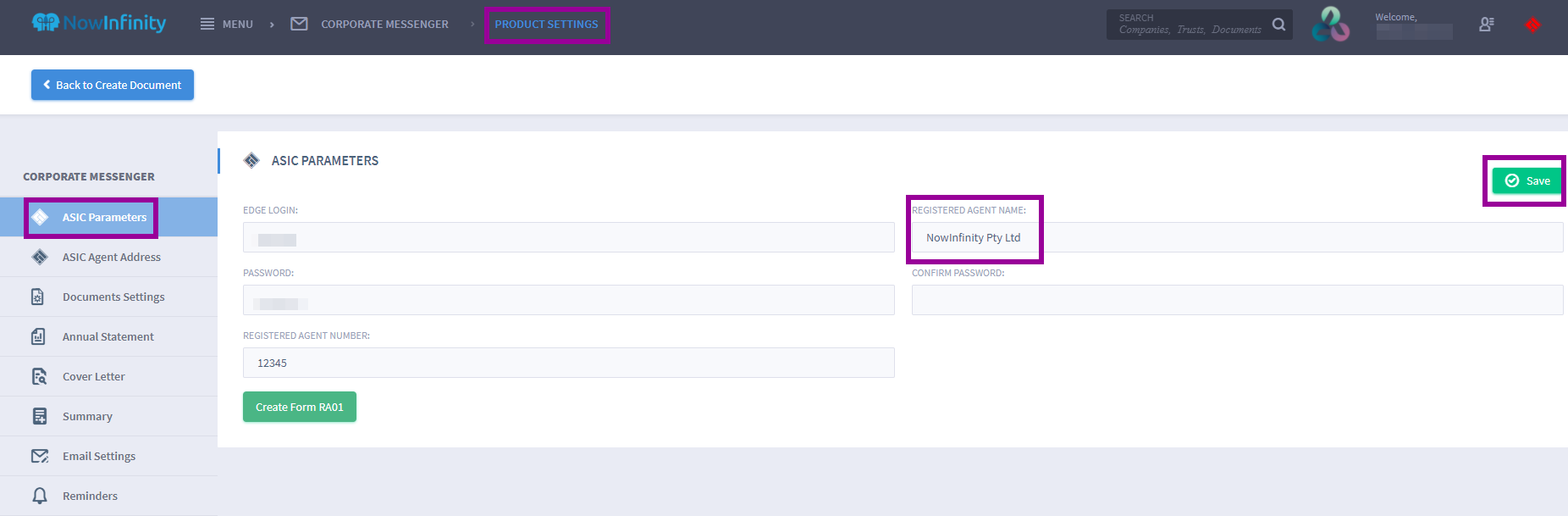Click the CORPORATE MESSENGER sidebar heading
The height and width of the screenshot is (516, 1568).
pyautogui.click(x=89, y=176)
